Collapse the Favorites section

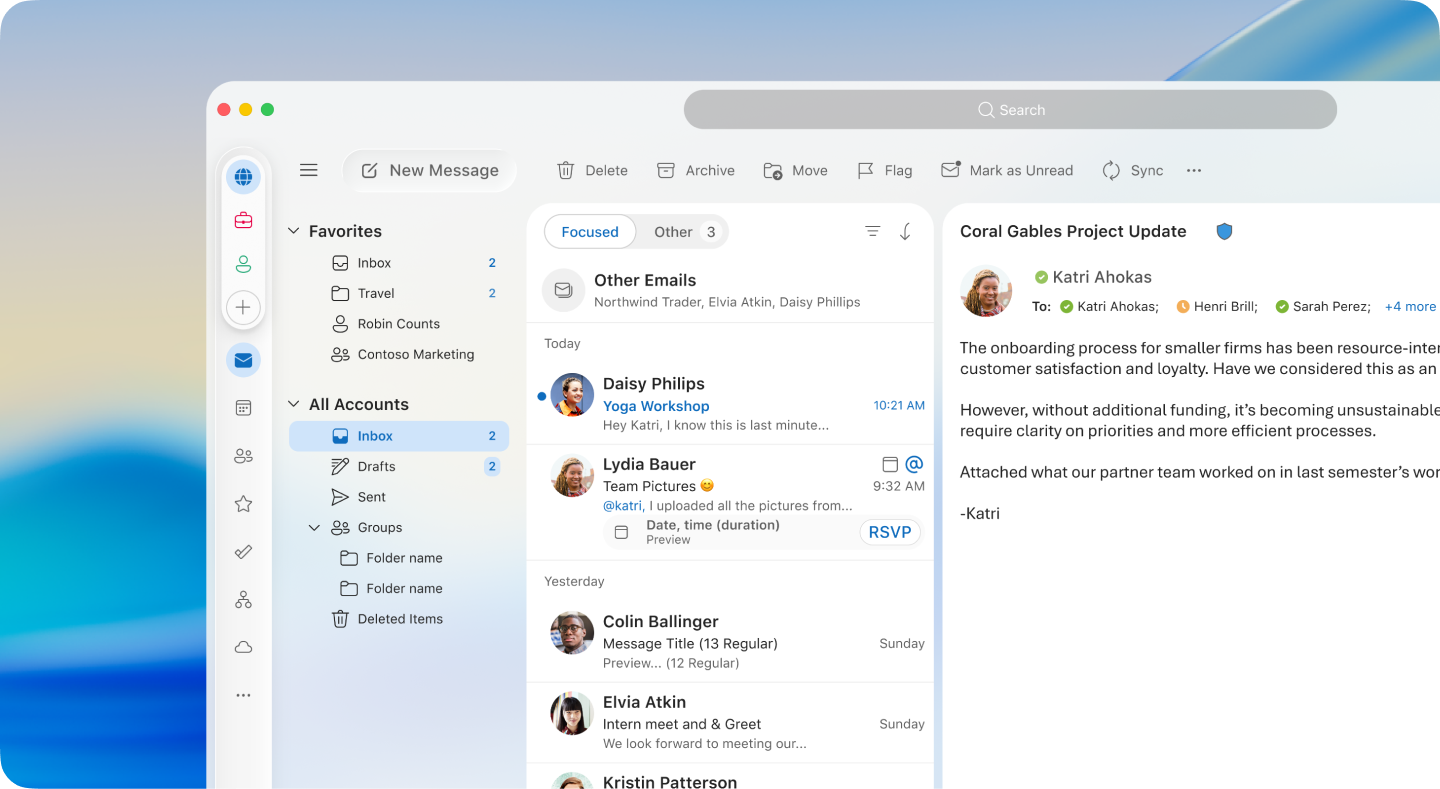click(x=294, y=231)
